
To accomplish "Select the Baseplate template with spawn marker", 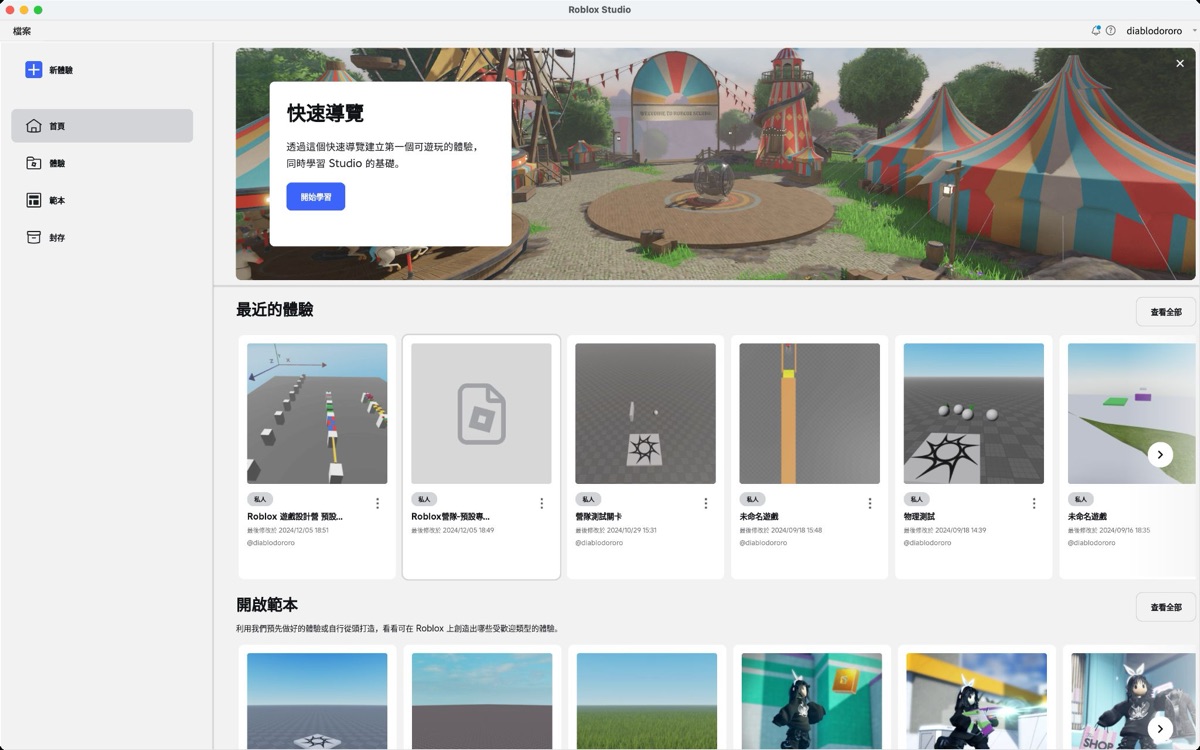I will [317, 701].
